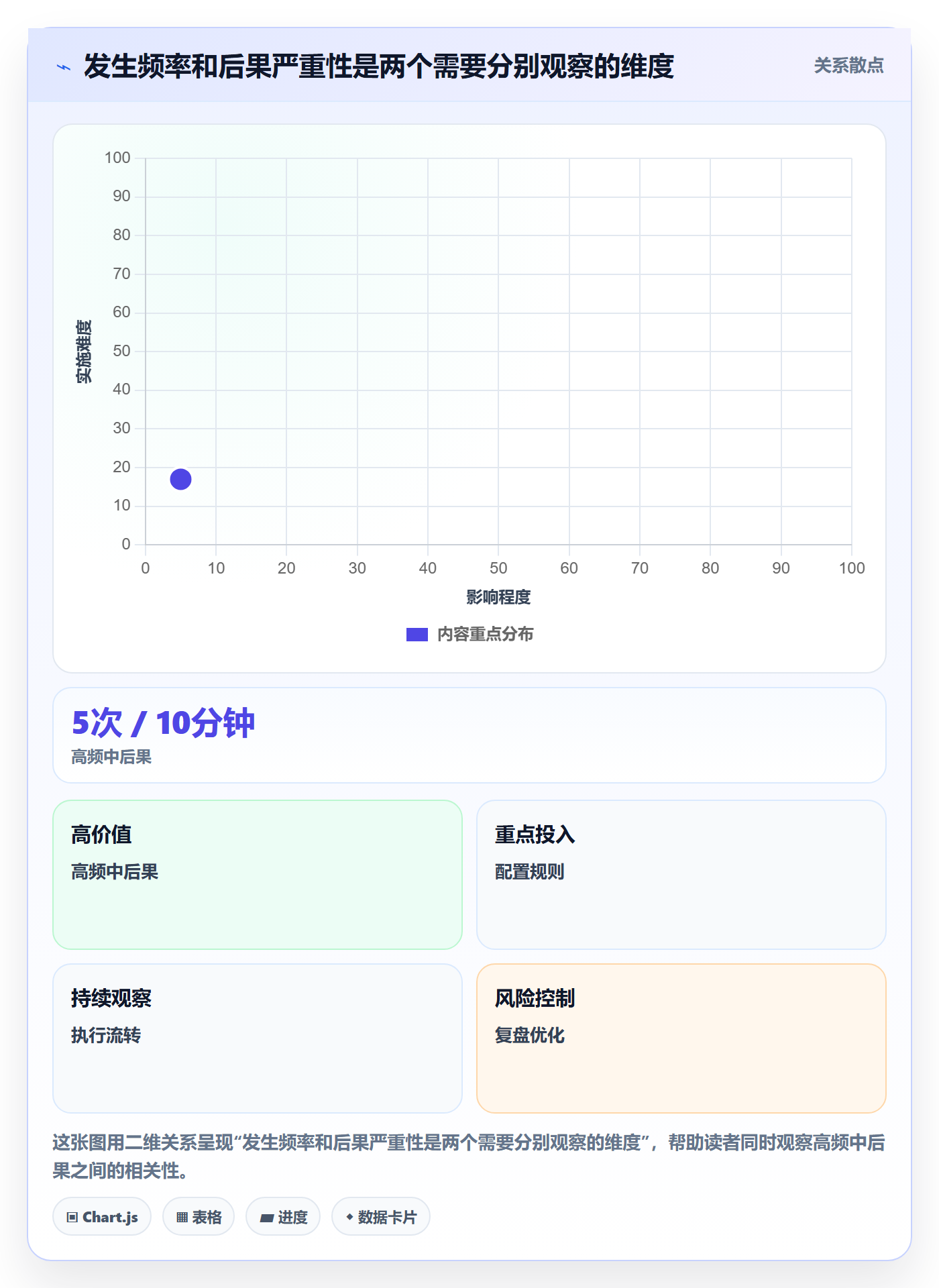Toggle the 内容重点分布 legend color box

click(x=417, y=635)
